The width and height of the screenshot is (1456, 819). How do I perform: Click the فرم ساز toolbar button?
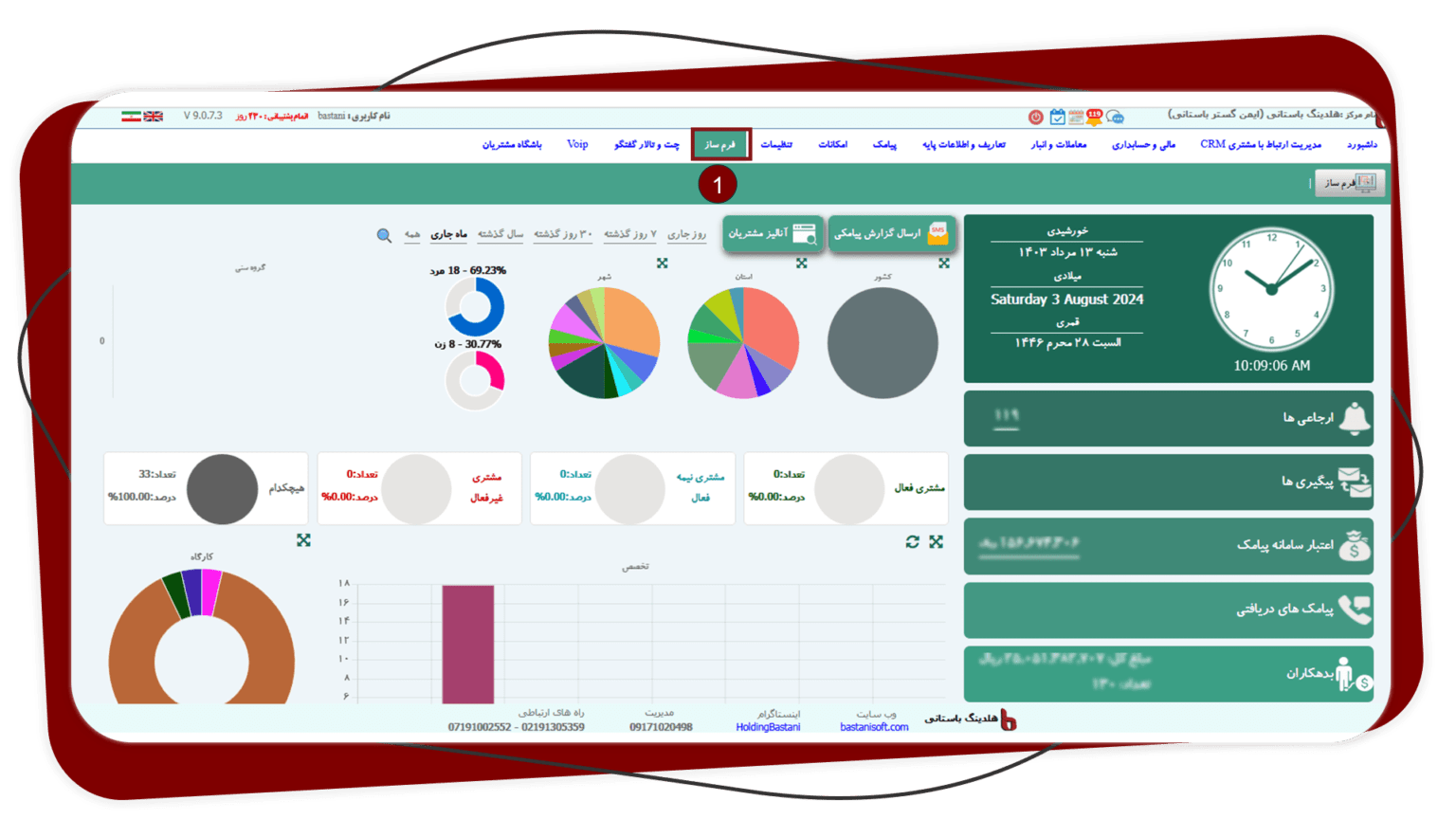point(1349,183)
